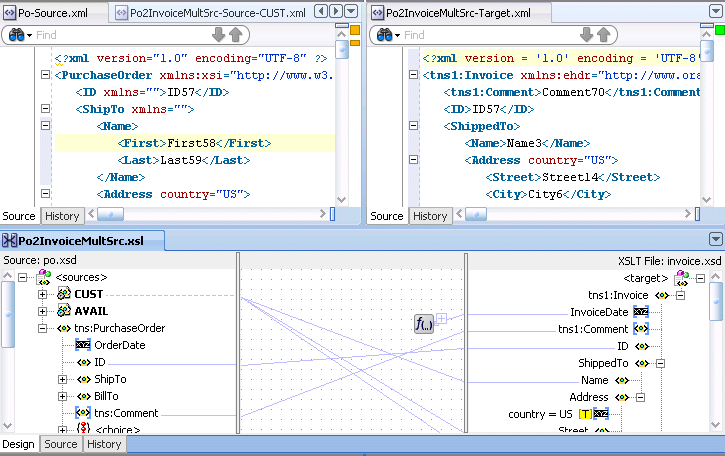Select the AVAIL parameter icon
Image resolution: width=725 pixels, height=456 pixels.
tap(64, 311)
